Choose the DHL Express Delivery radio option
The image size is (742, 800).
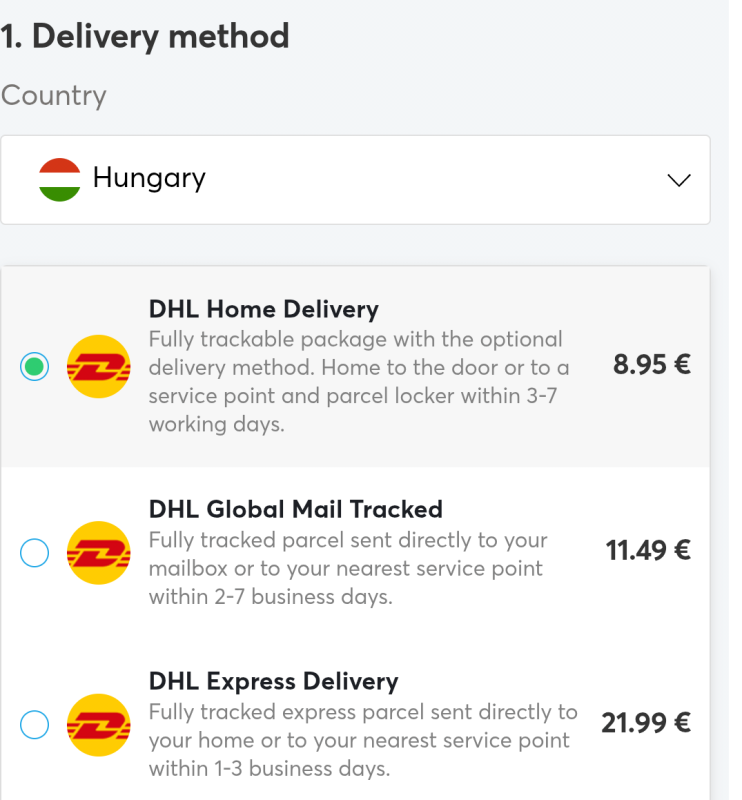click(35, 724)
